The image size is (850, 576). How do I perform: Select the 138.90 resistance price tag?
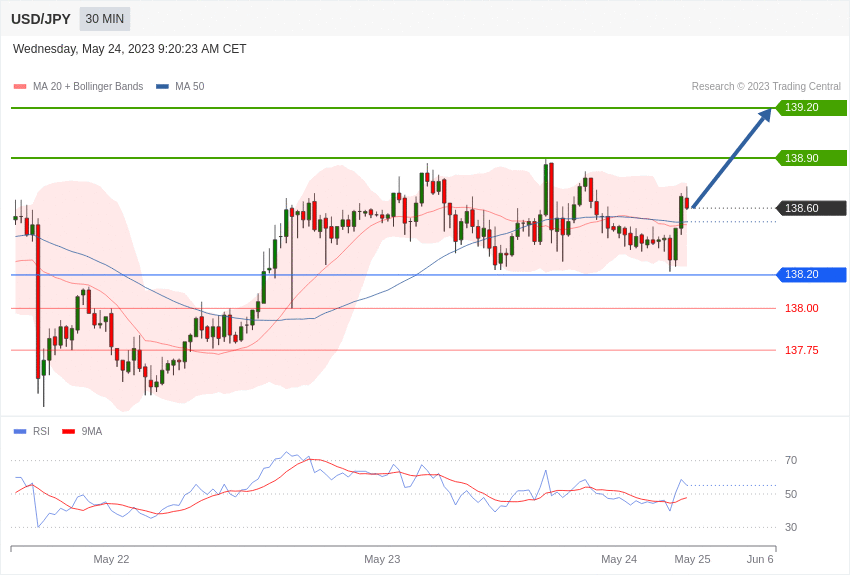pyautogui.click(x=812, y=158)
